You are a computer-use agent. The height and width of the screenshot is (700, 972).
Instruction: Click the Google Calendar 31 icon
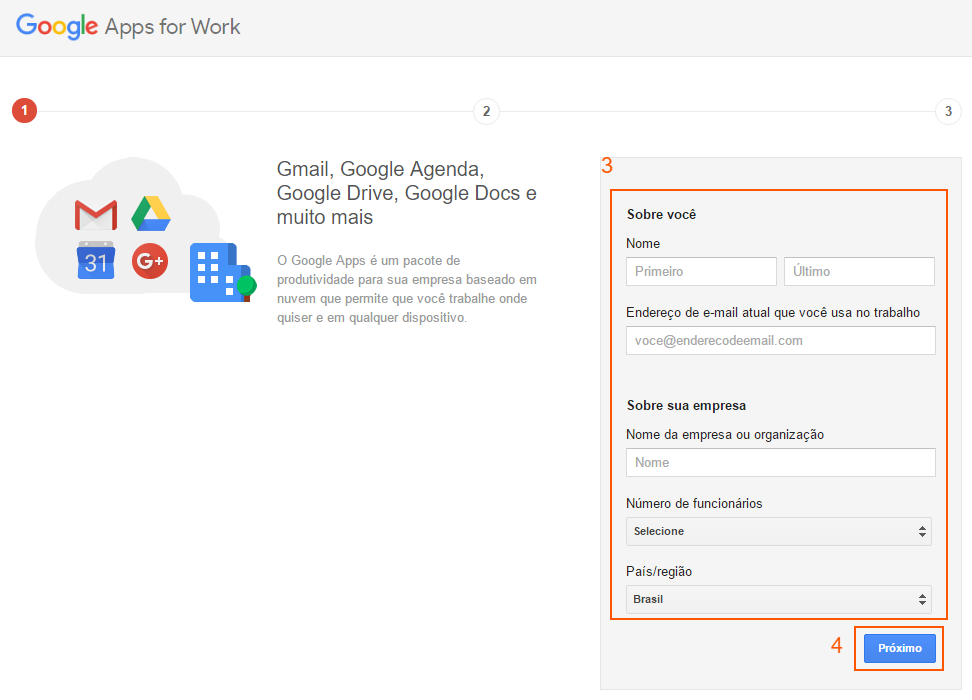pyautogui.click(x=95, y=260)
